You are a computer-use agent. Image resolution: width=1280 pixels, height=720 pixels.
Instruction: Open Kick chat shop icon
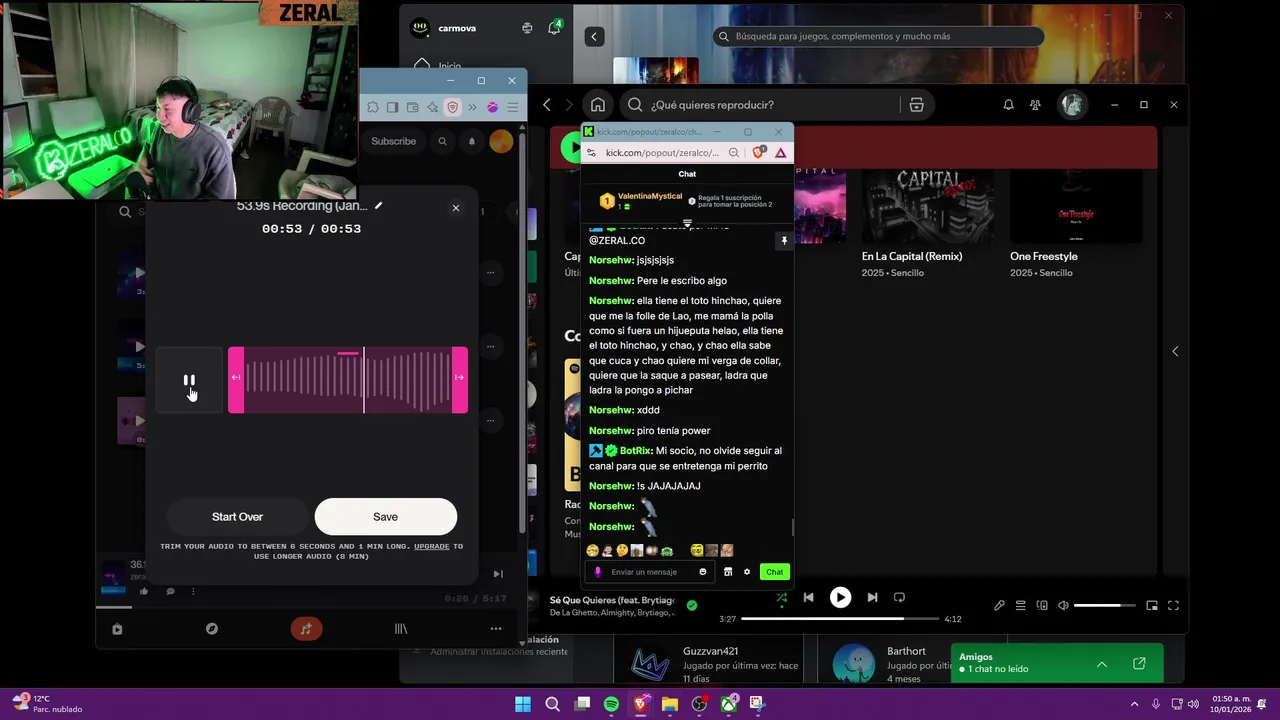click(728, 572)
